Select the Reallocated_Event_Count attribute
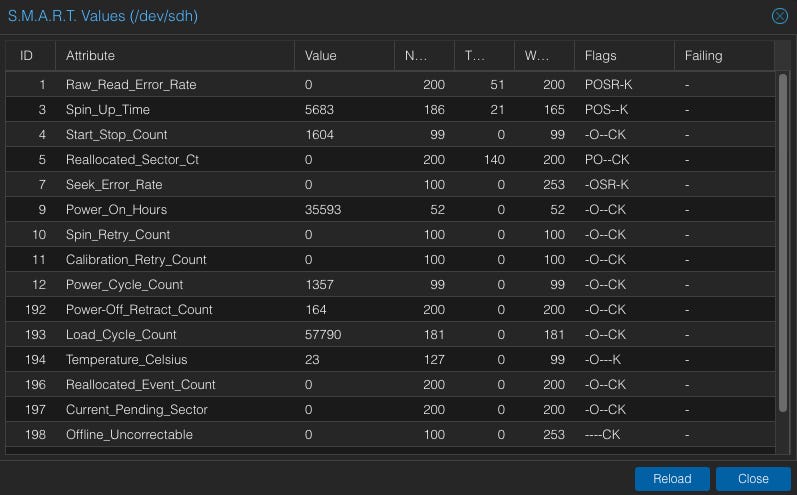The height and width of the screenshot is (495, 797). (141, 384)
